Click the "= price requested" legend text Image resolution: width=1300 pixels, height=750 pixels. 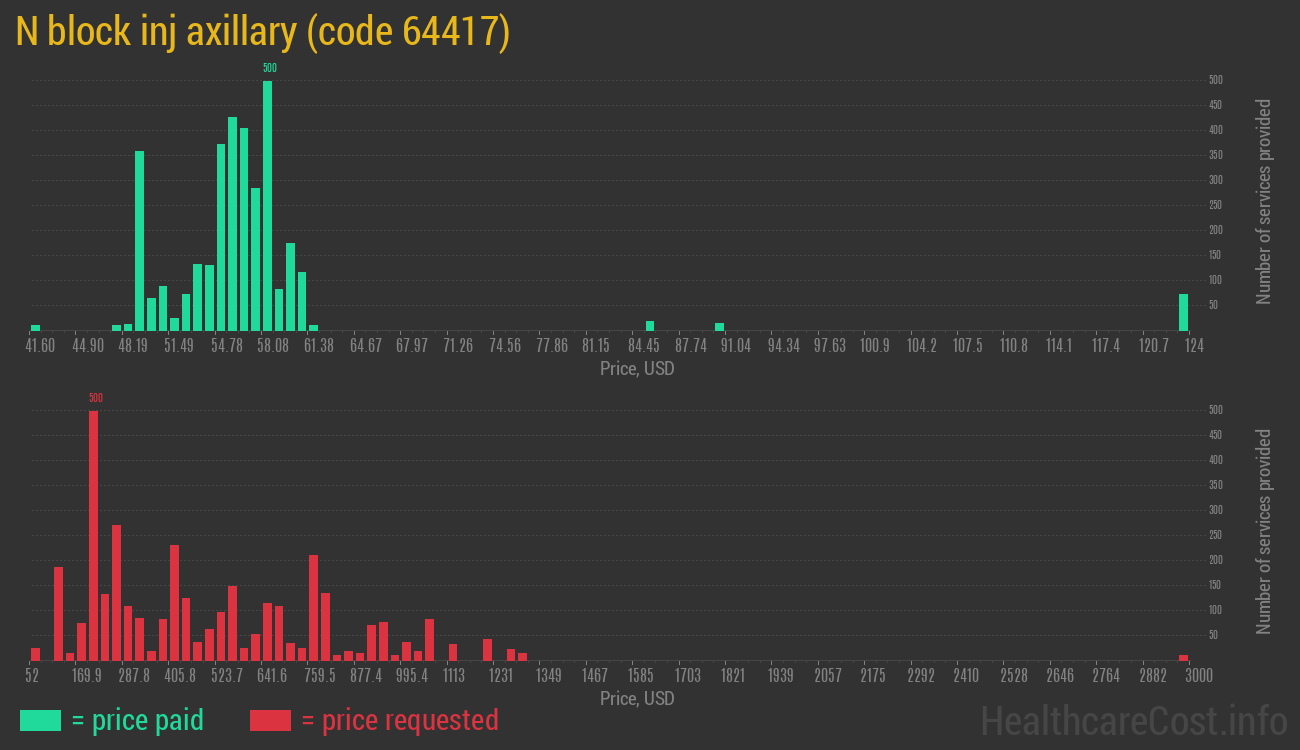(x=399, y=720)
